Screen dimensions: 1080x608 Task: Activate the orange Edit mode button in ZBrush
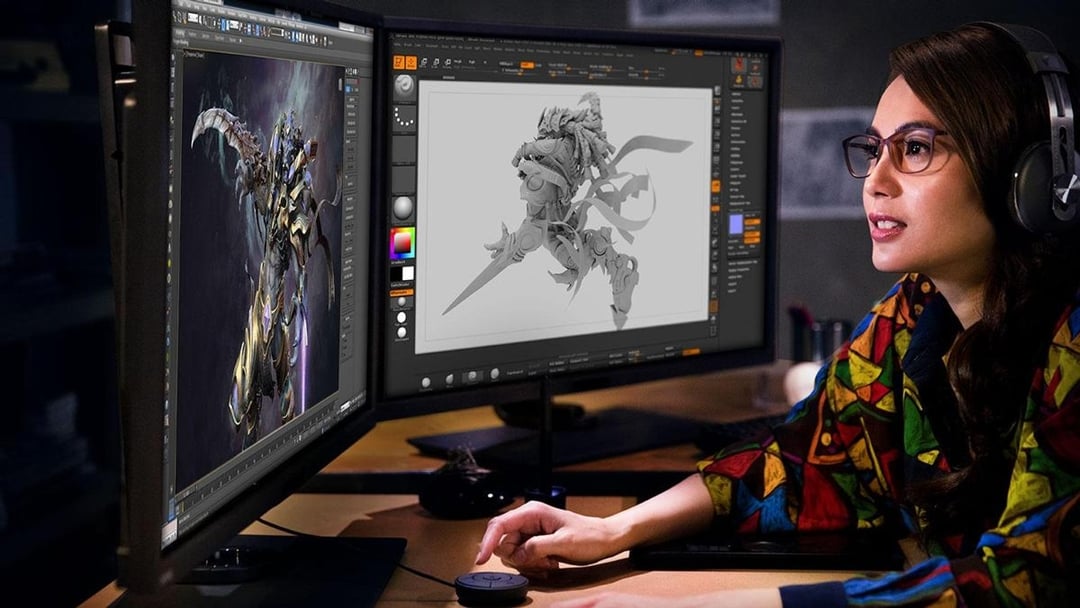(x=398, y=62)
